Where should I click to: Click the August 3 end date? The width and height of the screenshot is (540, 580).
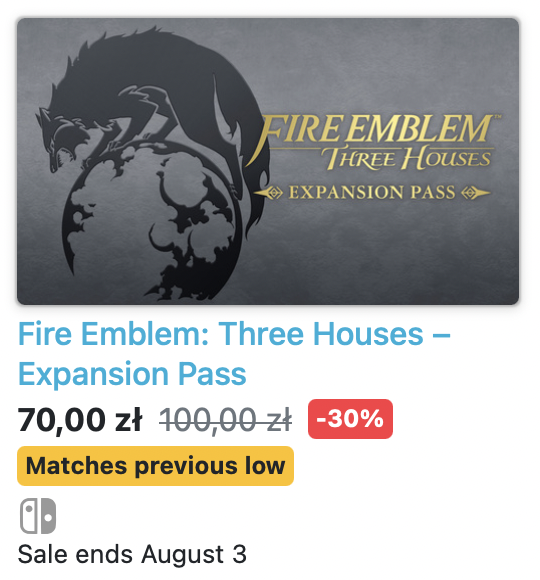pos(194,554)
